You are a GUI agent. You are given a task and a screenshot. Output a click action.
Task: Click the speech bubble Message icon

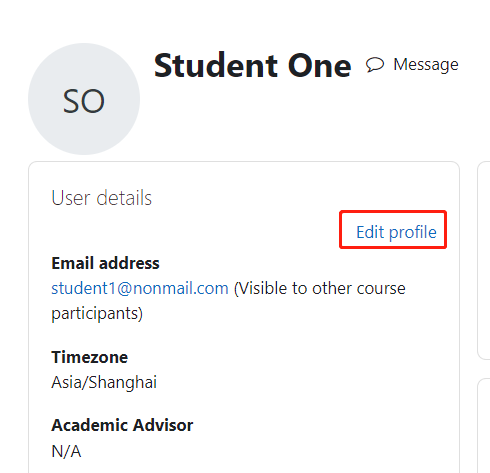pos(375,65)
